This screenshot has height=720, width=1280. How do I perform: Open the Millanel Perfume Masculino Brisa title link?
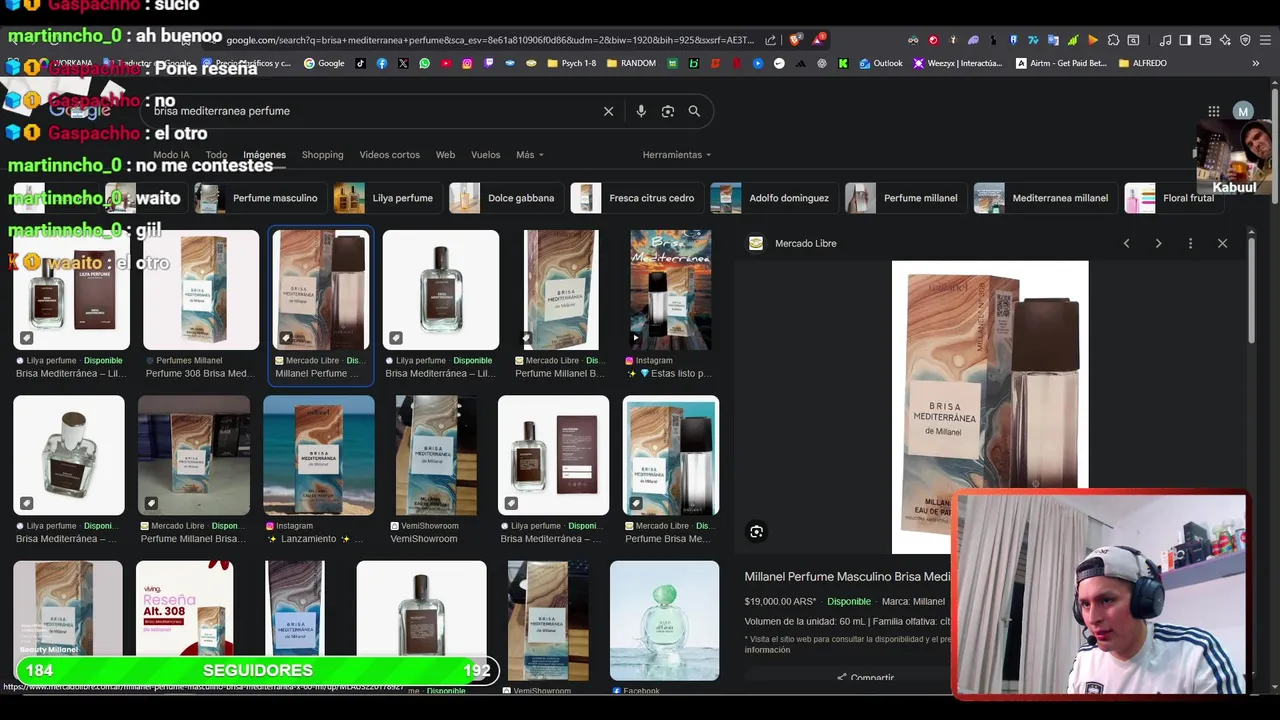[x=847, y=577]
